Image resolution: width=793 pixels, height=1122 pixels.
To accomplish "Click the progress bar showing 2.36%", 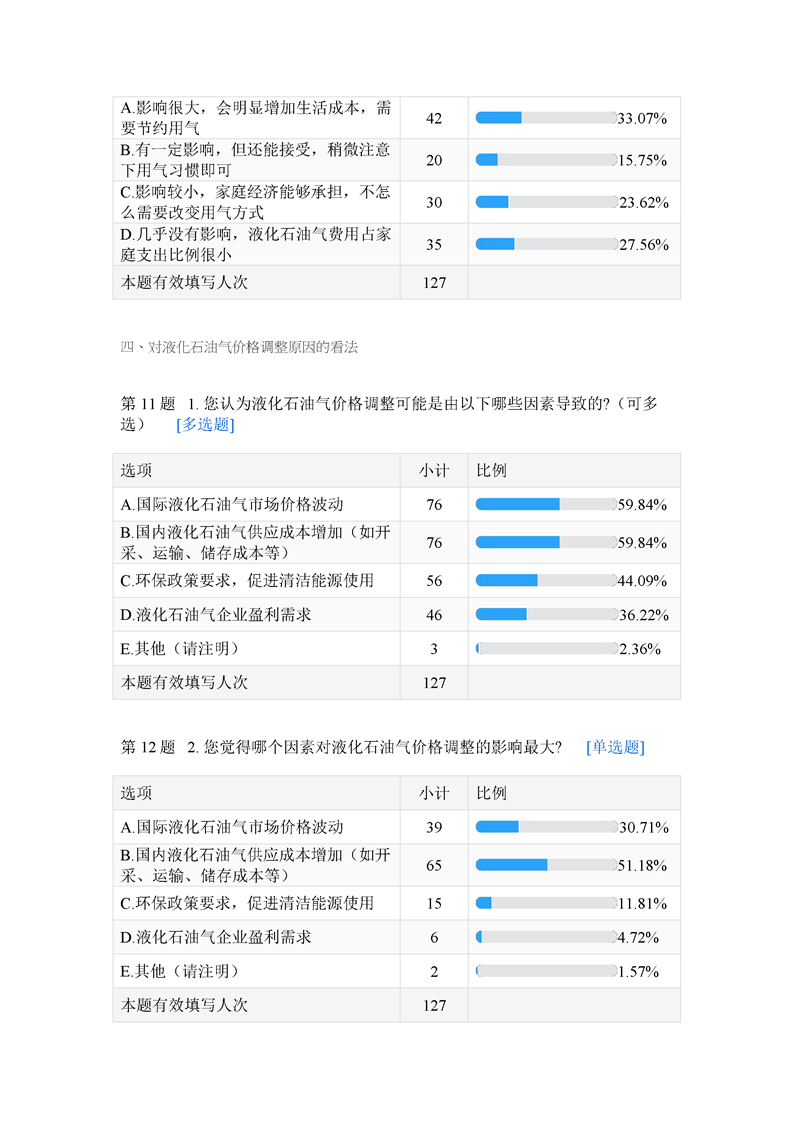I will [546, 649].
